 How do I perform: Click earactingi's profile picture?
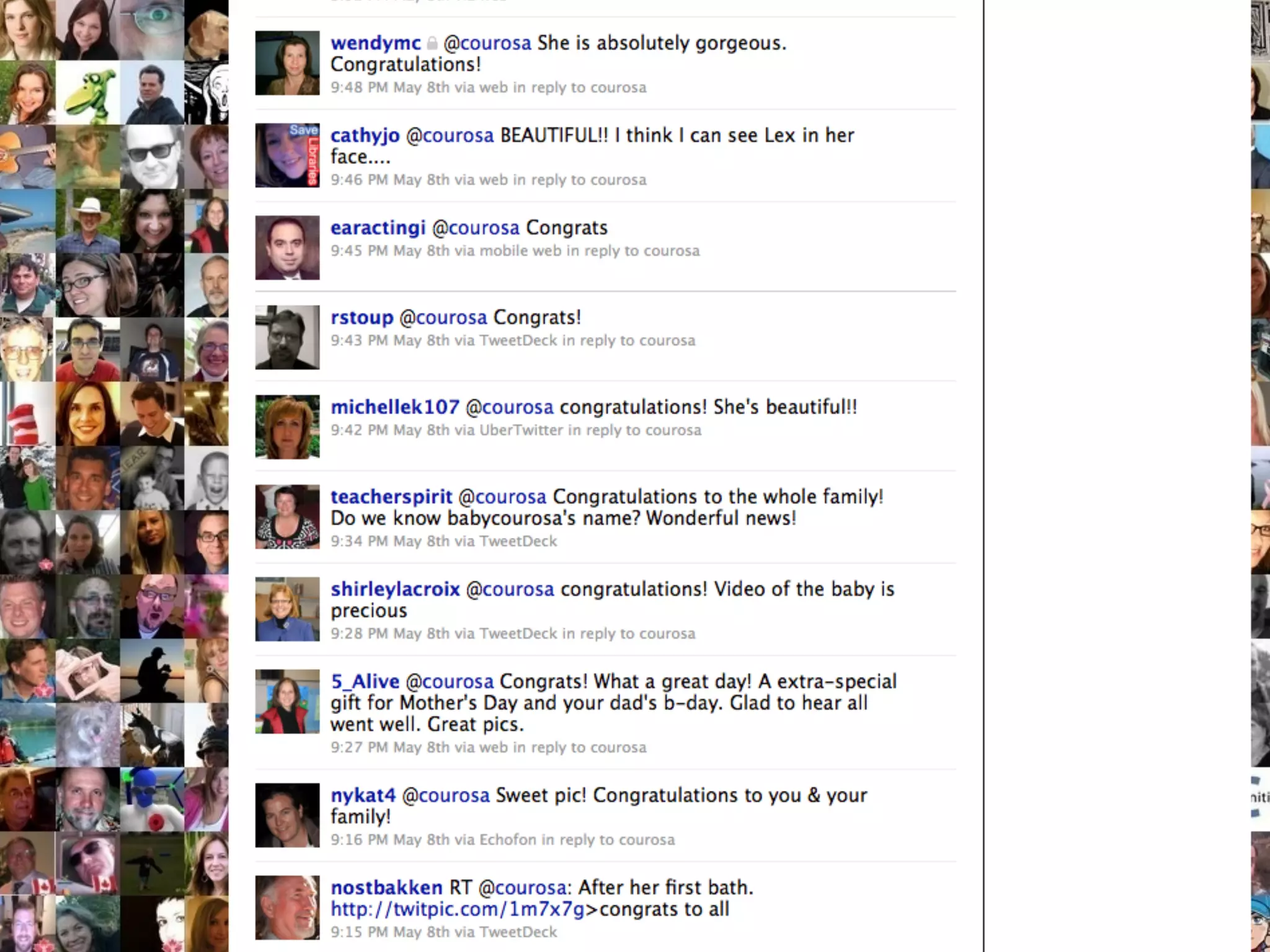click(x=287, y=247)
